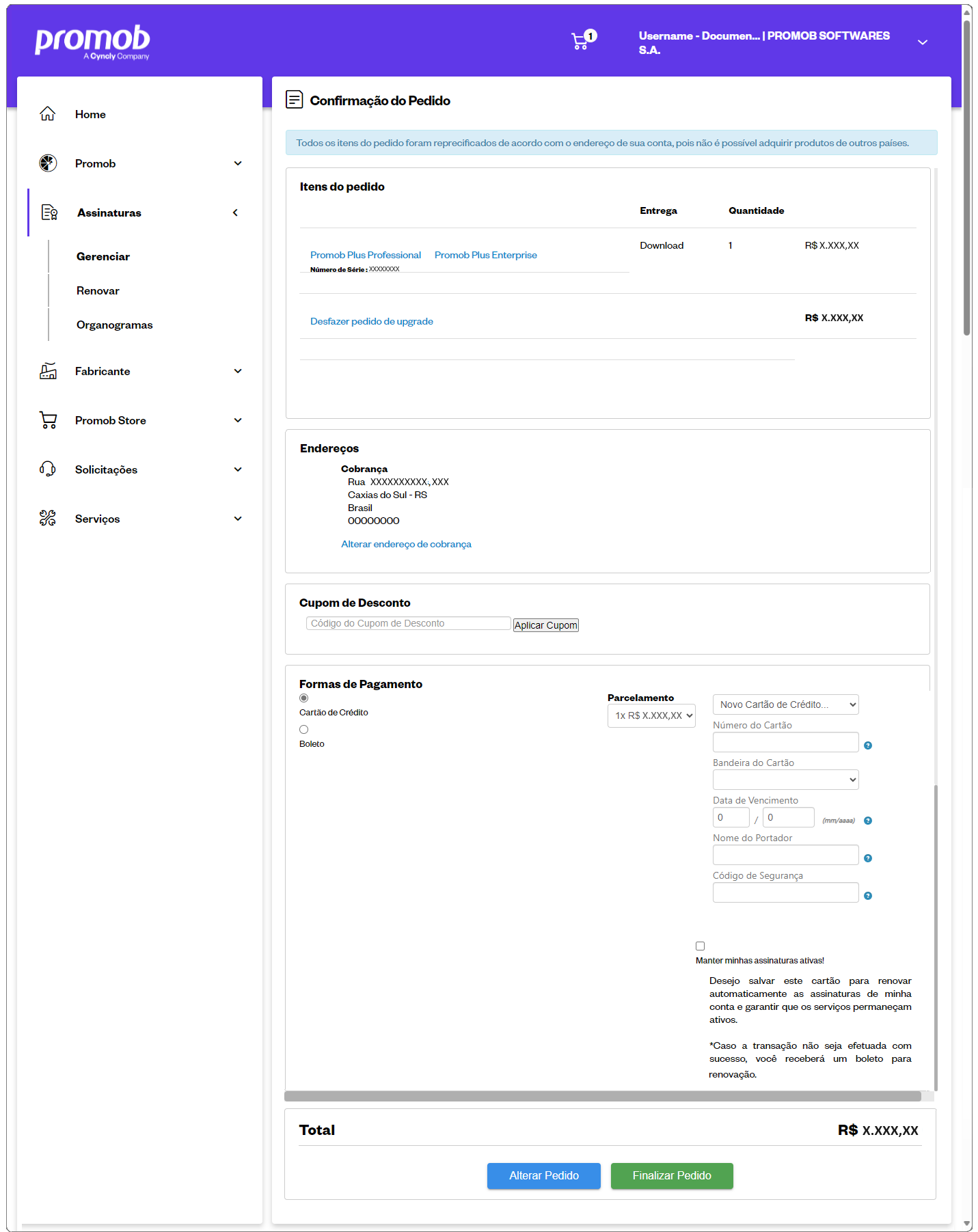Image resolution: width=978 pixels, height=1232 pixels.
Task: Click the Promob Plus Enterprise link
Action: point(486,255)
